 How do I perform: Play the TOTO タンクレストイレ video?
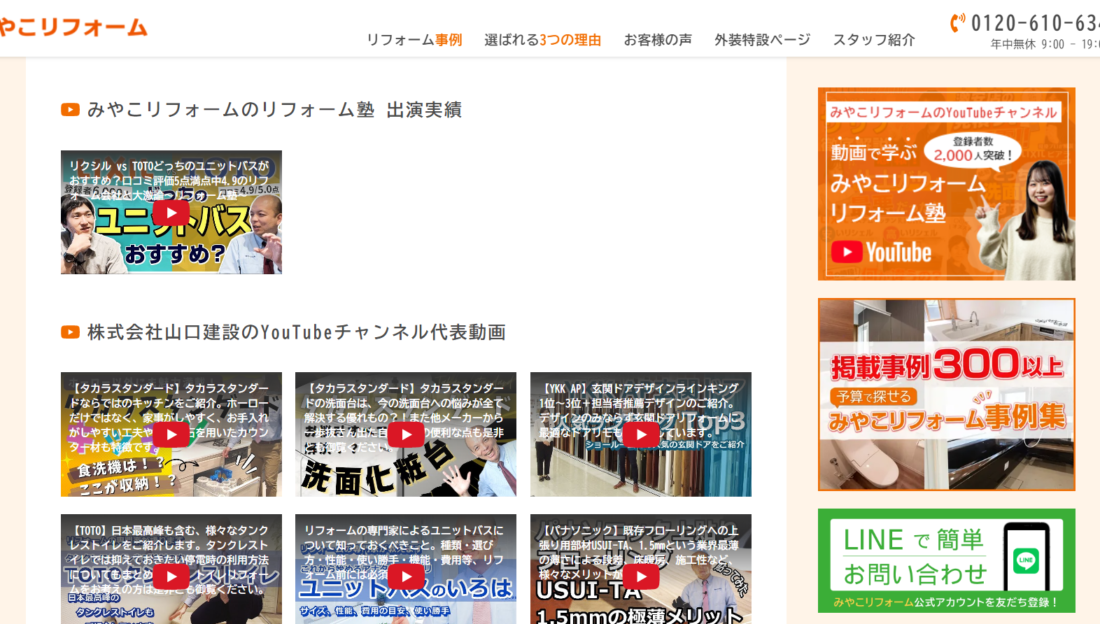click(171, 576)
